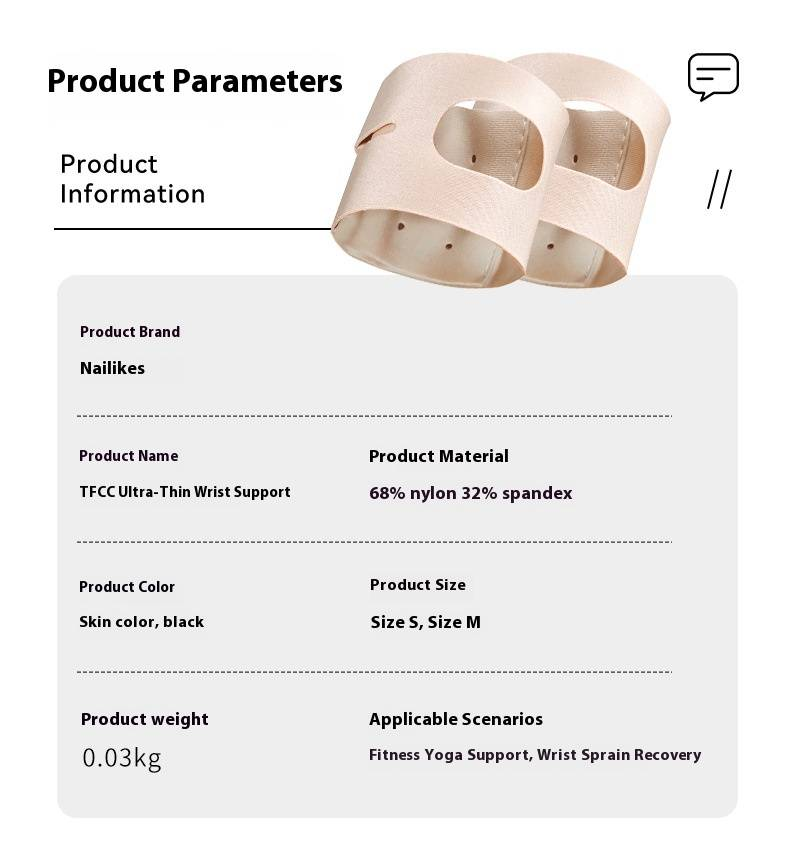Screen dimensions: 790x857
Task: Click TFCC Ultra-Thin Wrist Support text
Action: tap(185, 492)
